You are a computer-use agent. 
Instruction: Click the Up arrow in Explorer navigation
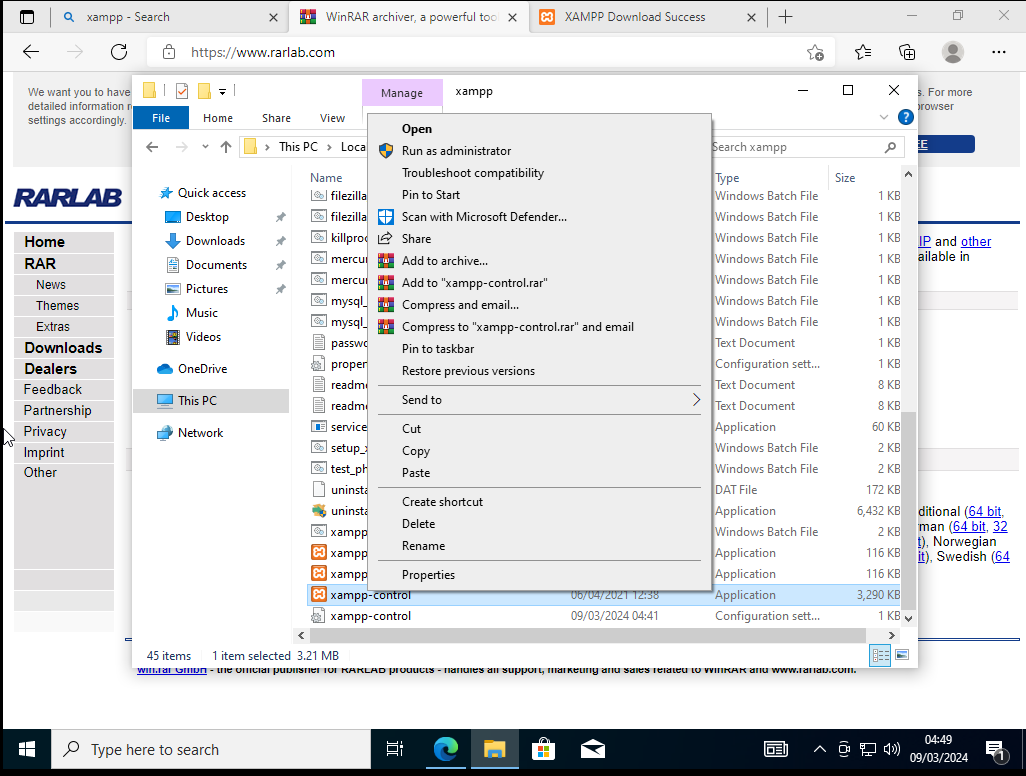tap(226, 147)
